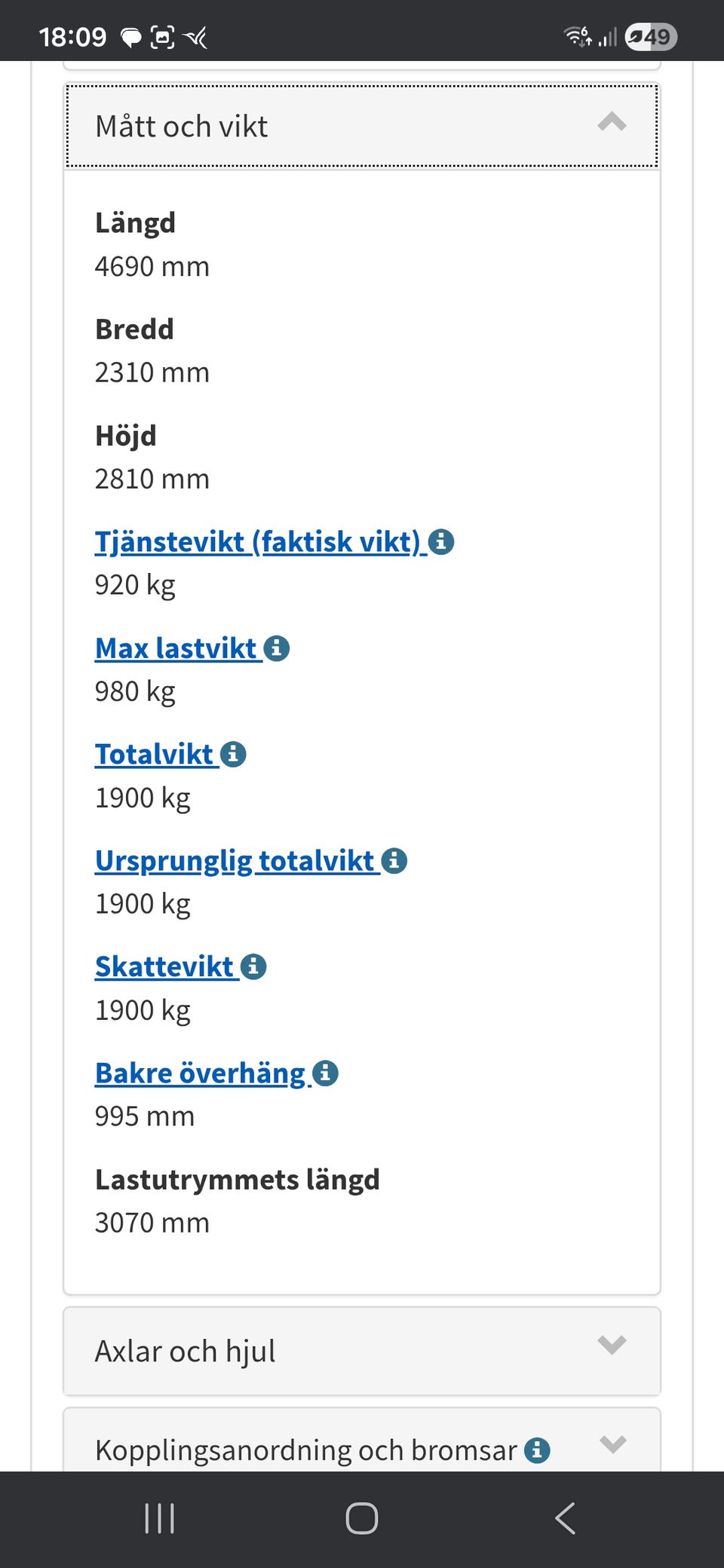724x1568 pixels.
Task: Tap the Android home button
Action: point(362,1518)
